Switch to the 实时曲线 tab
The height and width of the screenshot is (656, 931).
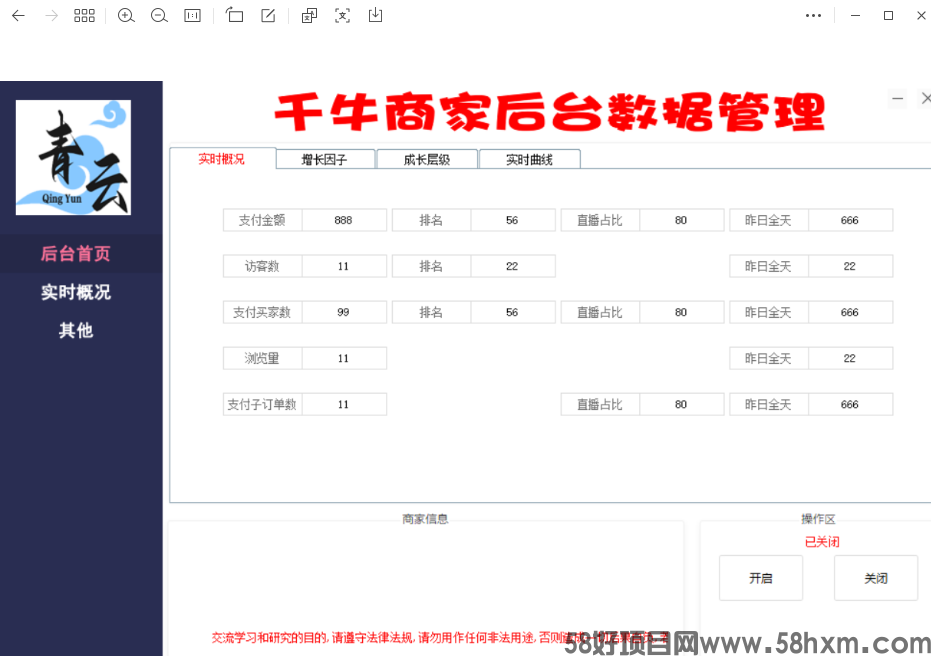point(530,159)
